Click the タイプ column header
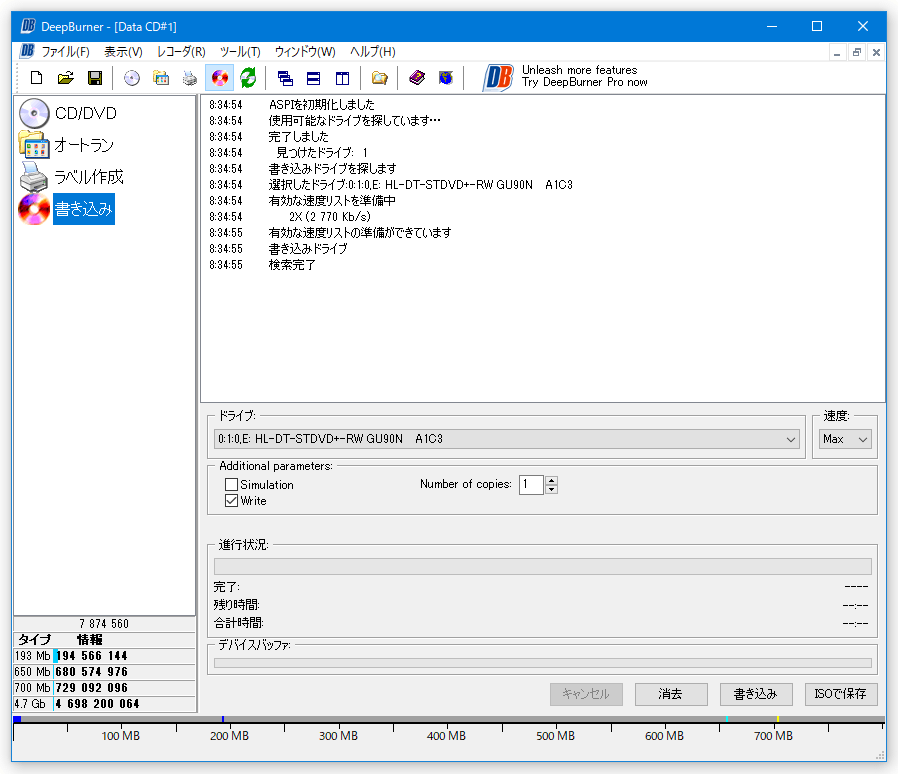Screen dimensions: 898x774 tap(34, 640)
